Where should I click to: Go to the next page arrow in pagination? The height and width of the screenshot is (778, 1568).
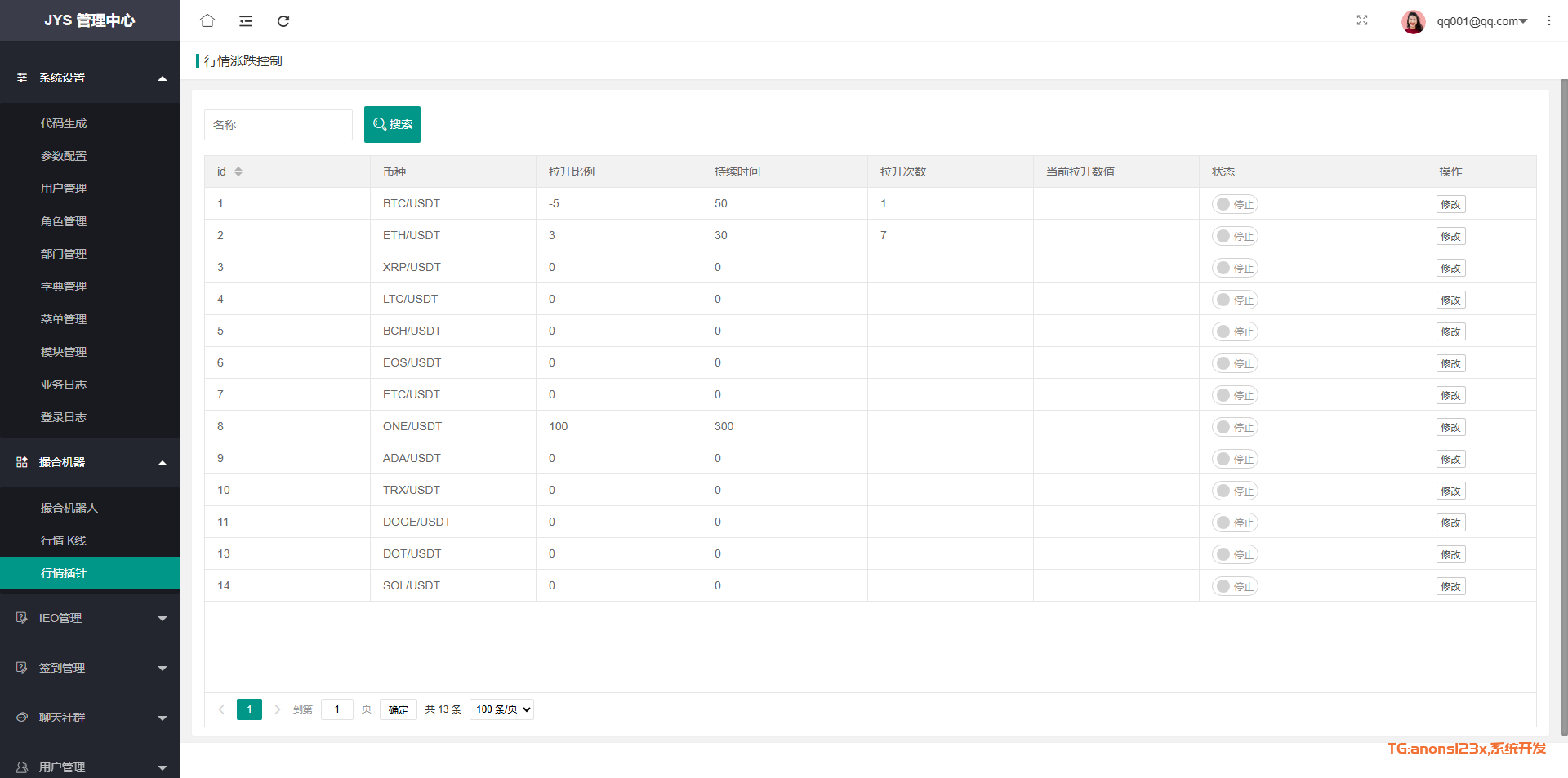point(277,709)
